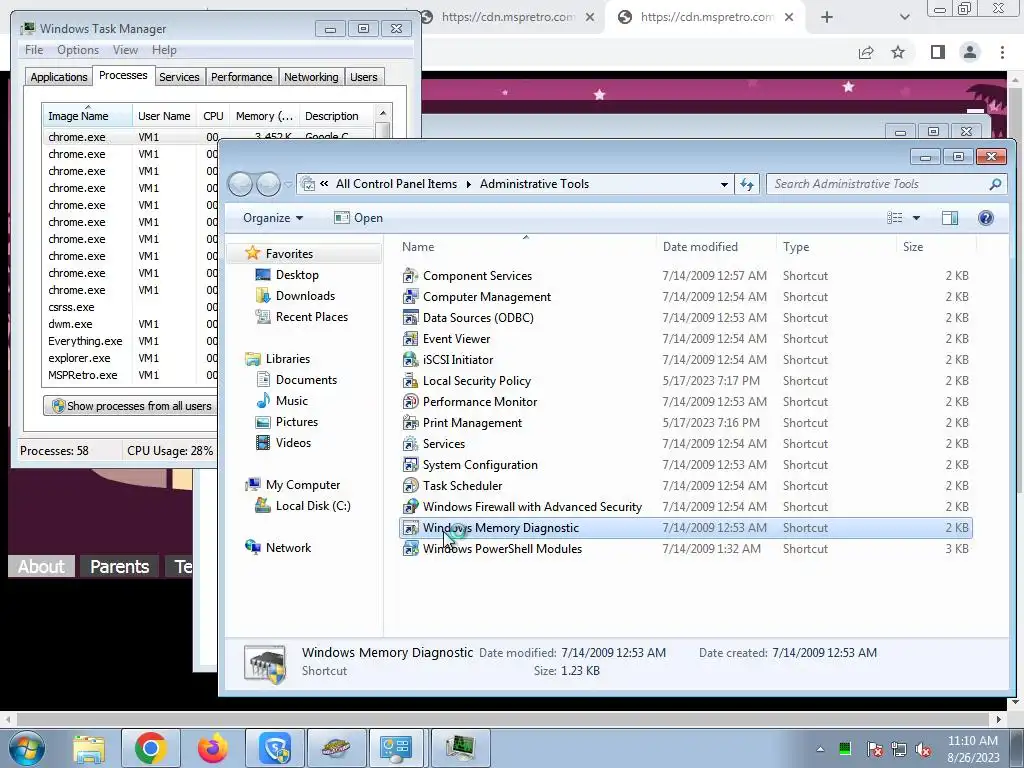Select Windows PowerShell Modules icon
This screenshot has height=768, width=1024.
(410, 549)
